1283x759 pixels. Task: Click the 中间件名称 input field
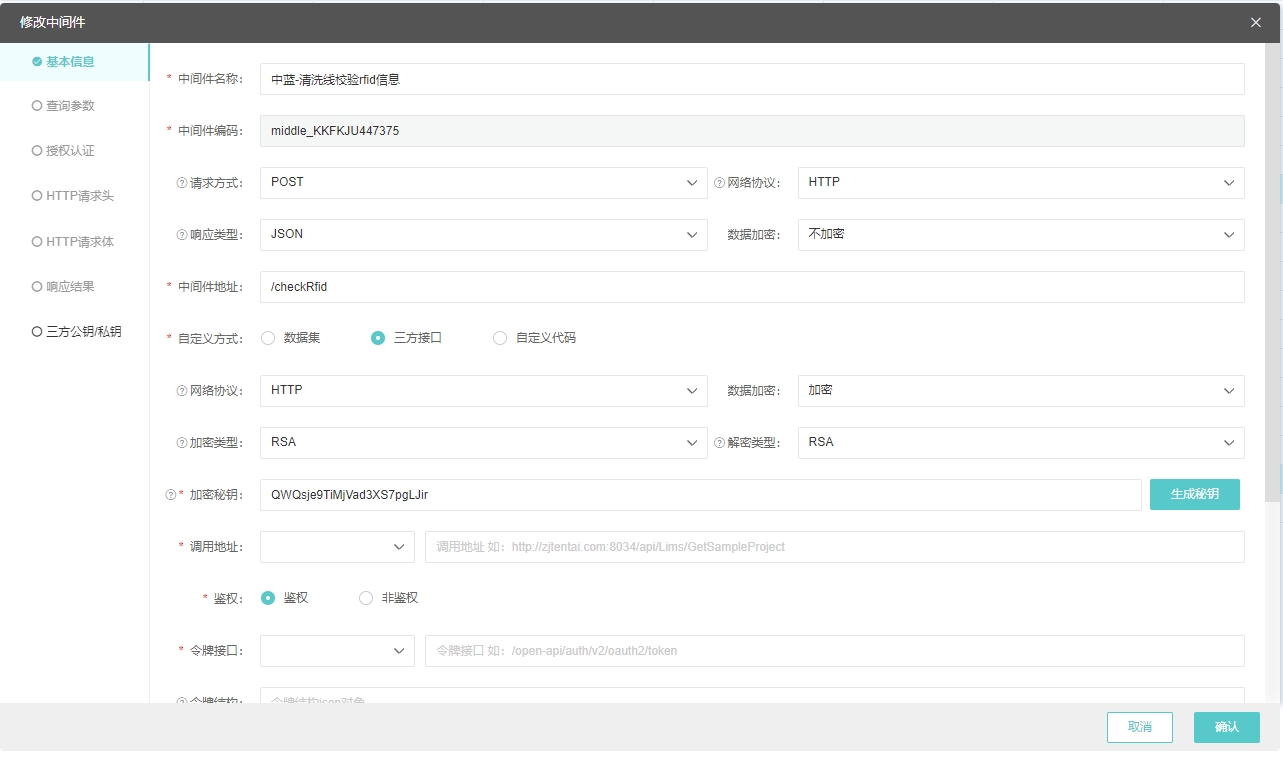pos(752,79)
